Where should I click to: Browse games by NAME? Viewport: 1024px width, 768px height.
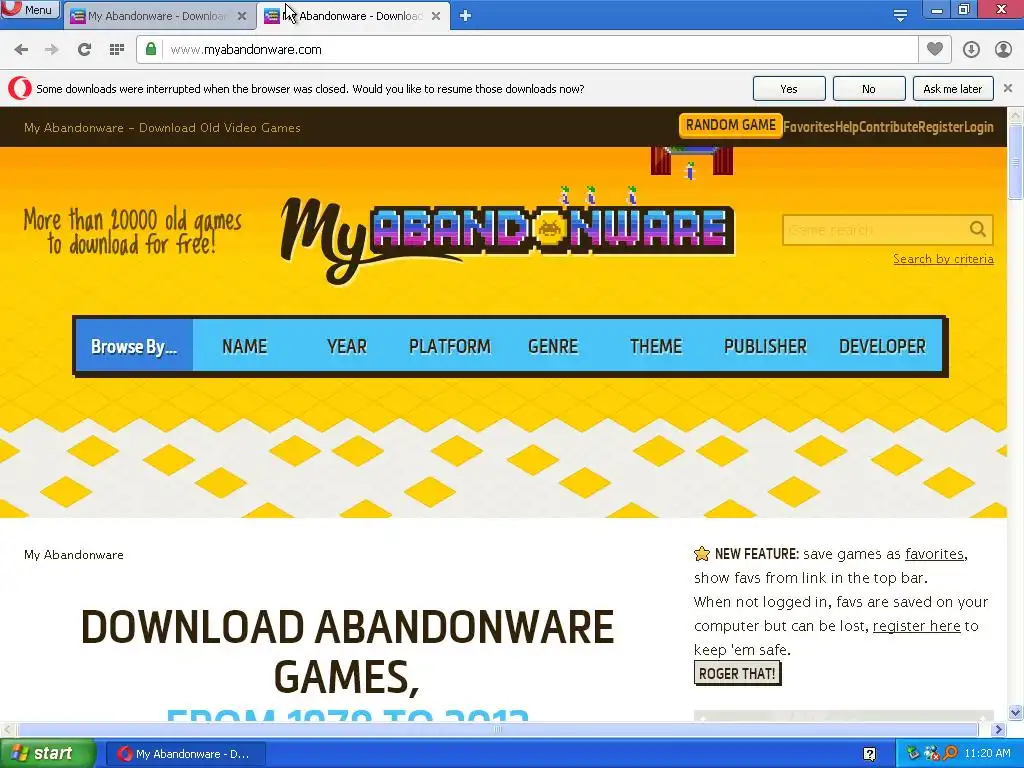(244, 346)
